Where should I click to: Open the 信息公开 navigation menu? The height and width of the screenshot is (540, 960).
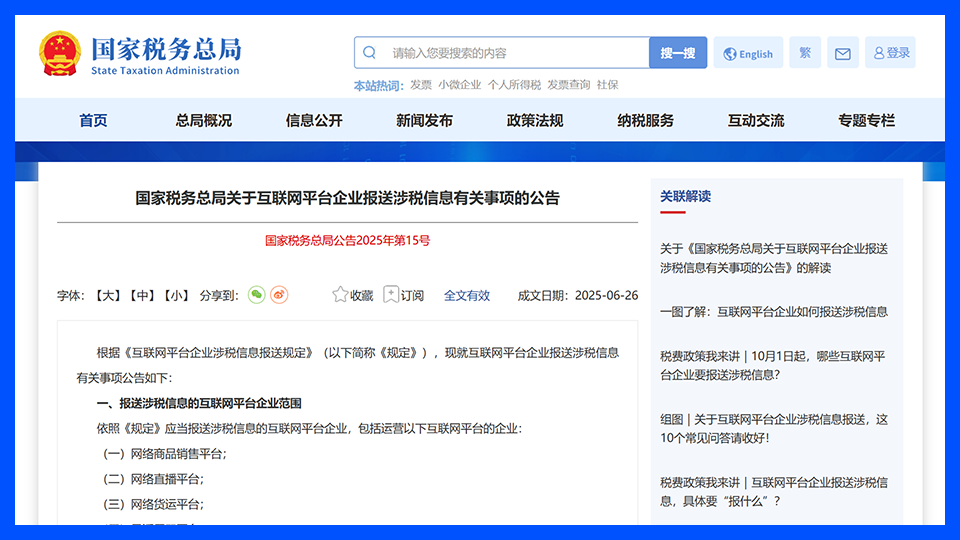(314, 120)
